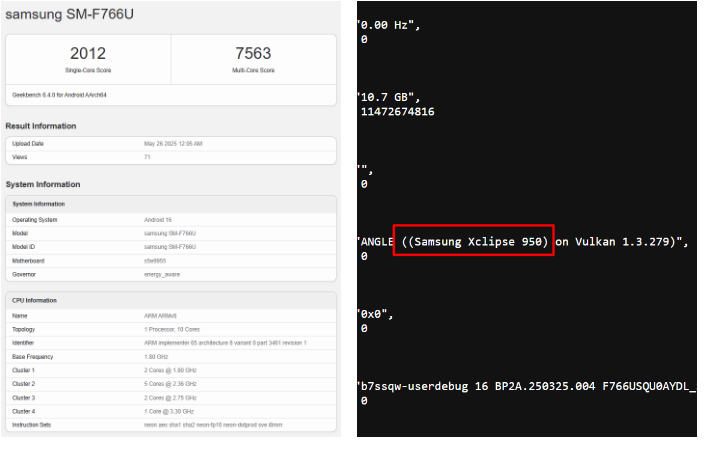
Task: Click the '10.7 GB' line in the terminal
Action: point(389,97)
